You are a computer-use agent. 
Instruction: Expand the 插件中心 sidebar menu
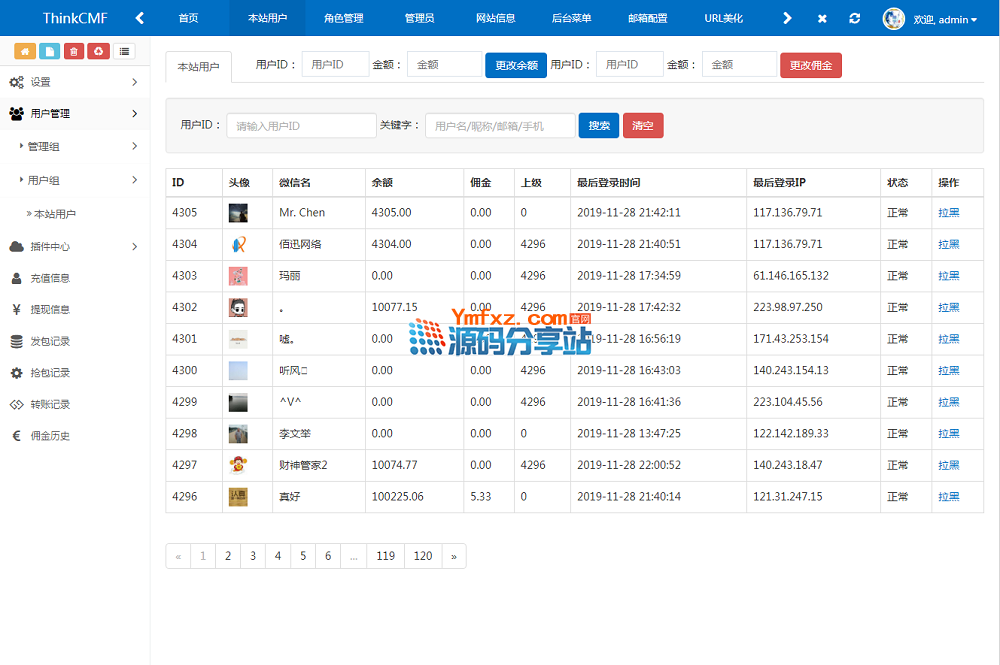(75, 246)
